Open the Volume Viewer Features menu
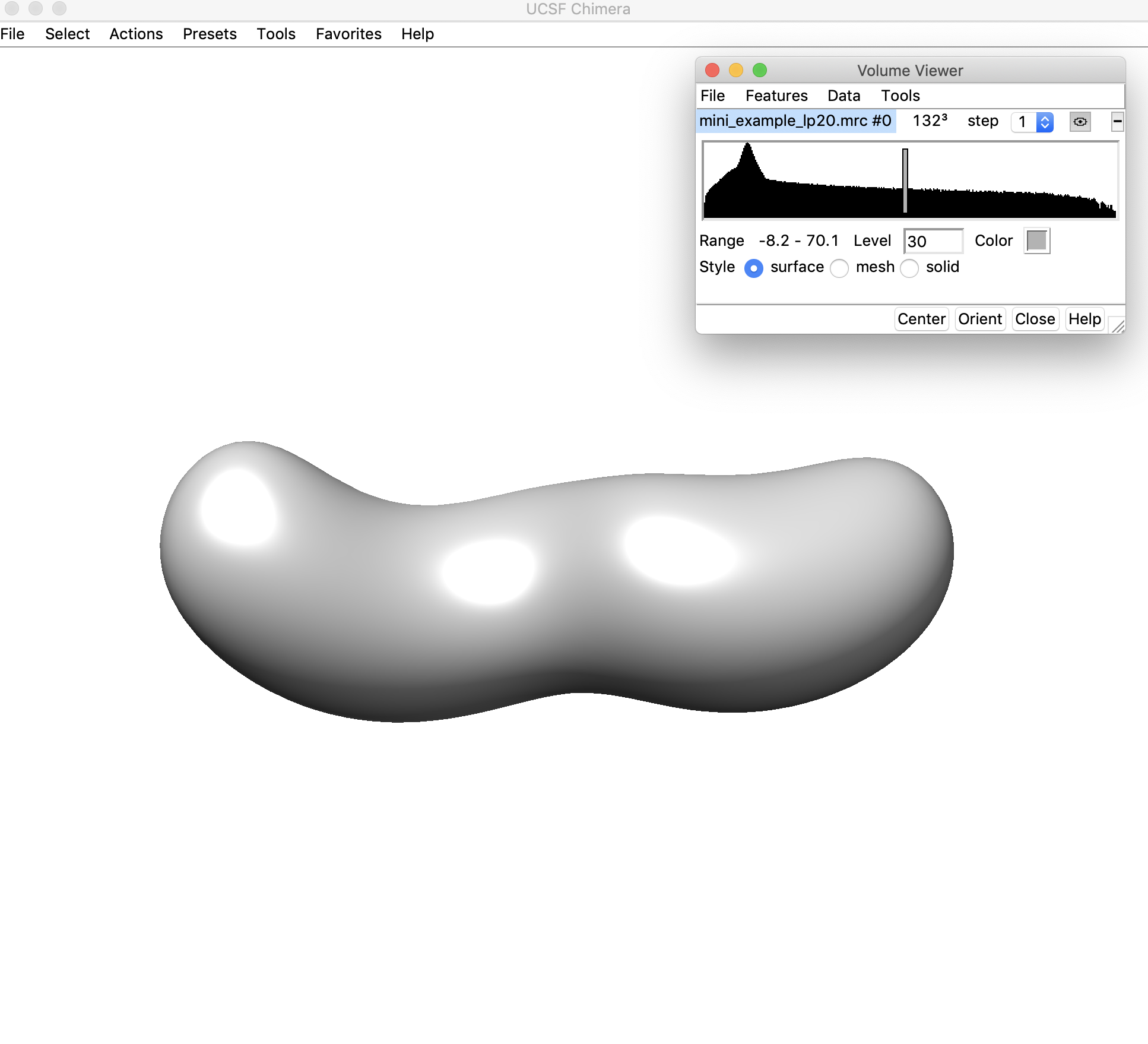This screenshot has width=1148, height=1044. (x=776, y=96)
